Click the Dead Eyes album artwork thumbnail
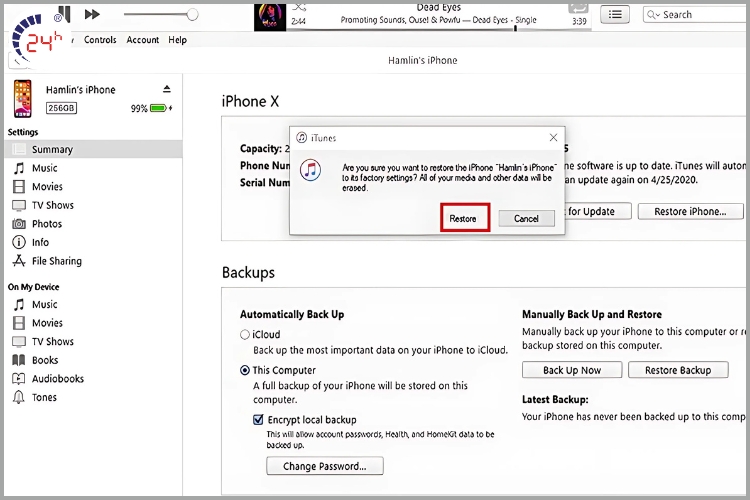This screenshot has height=500, width=750. 270,17
